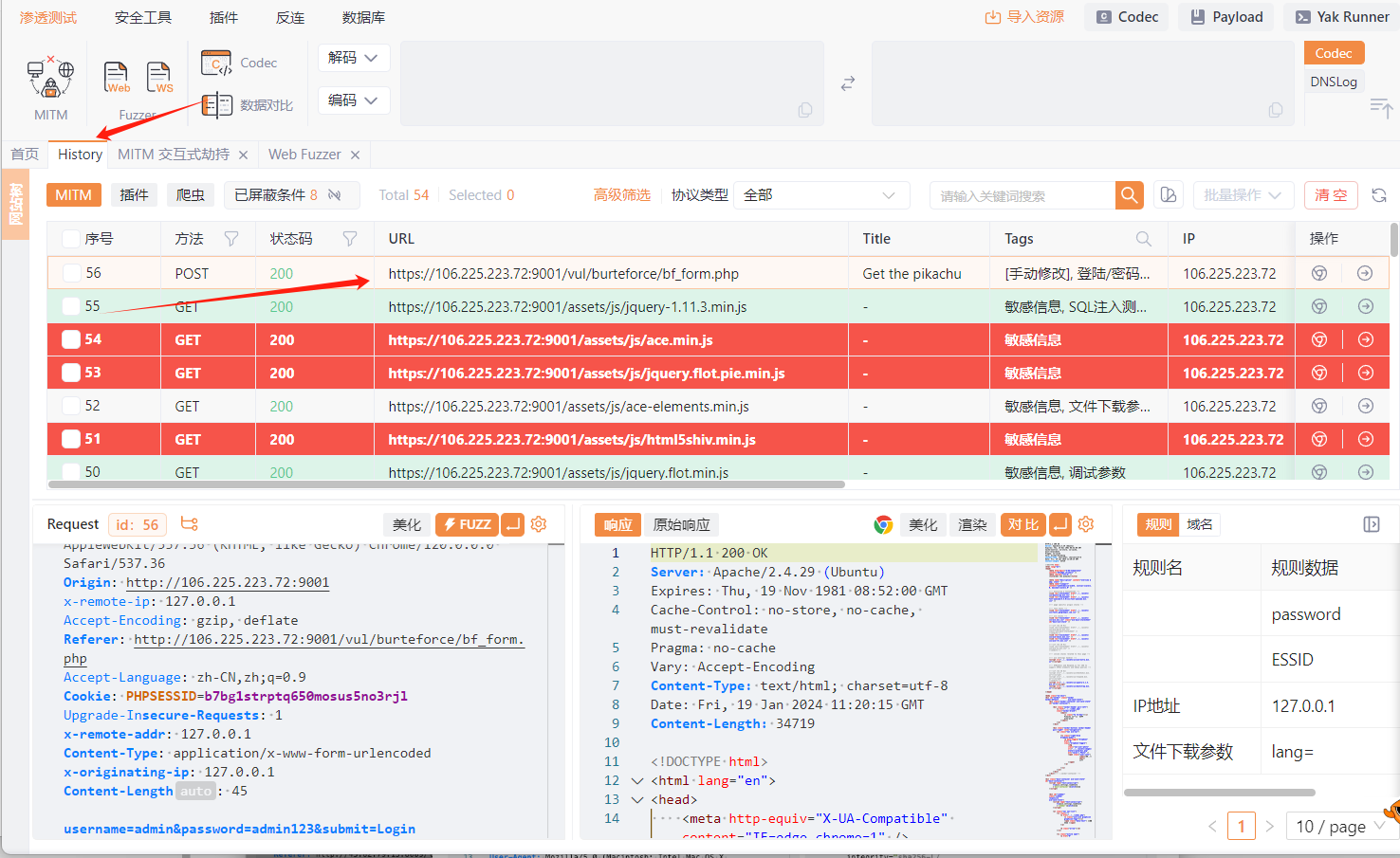
Task: Click the share icon next to id 56
Action: point(190,523)
